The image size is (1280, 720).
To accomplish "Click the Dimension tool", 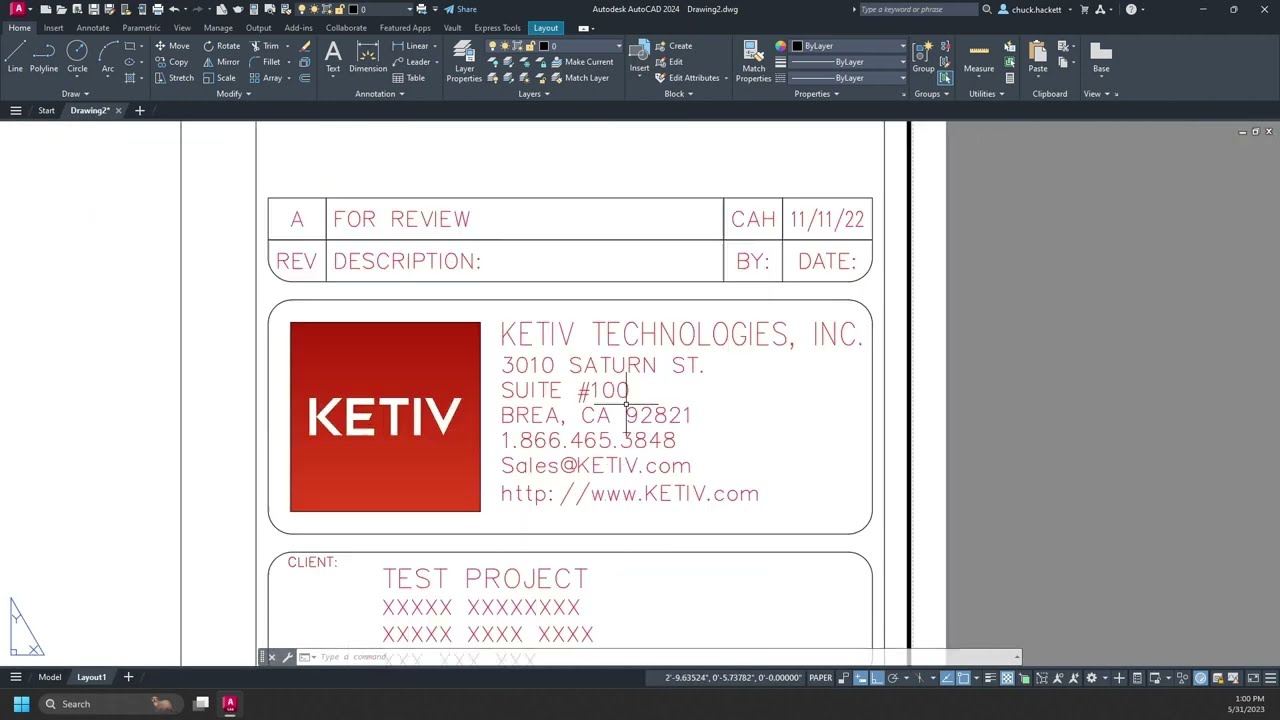I will click(368, 57).
